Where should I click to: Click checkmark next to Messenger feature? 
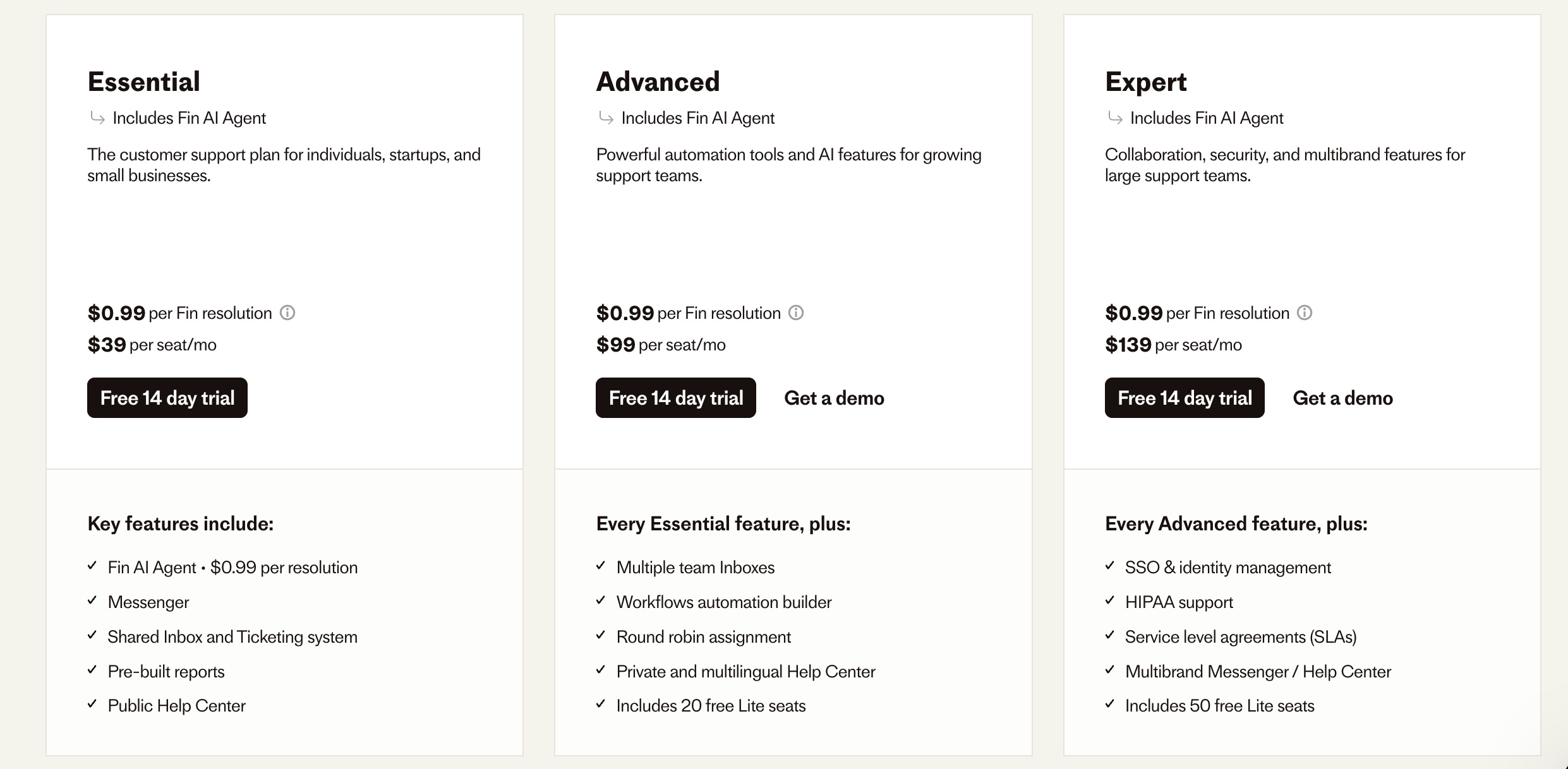[92, 600]
